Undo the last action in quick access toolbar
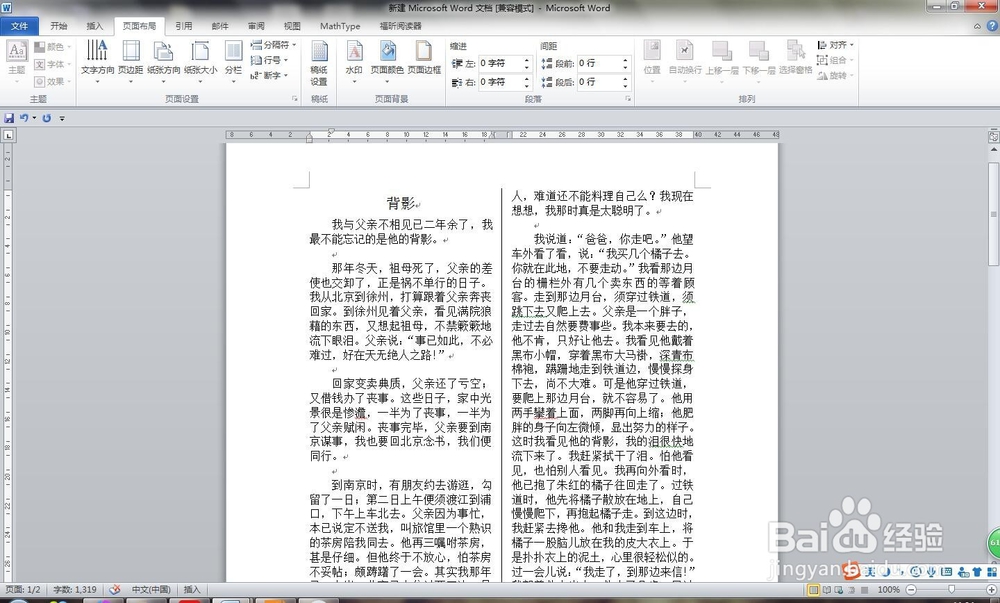Image resolution: width=1000 pixels, height=603 pixels. pos(24,118)
